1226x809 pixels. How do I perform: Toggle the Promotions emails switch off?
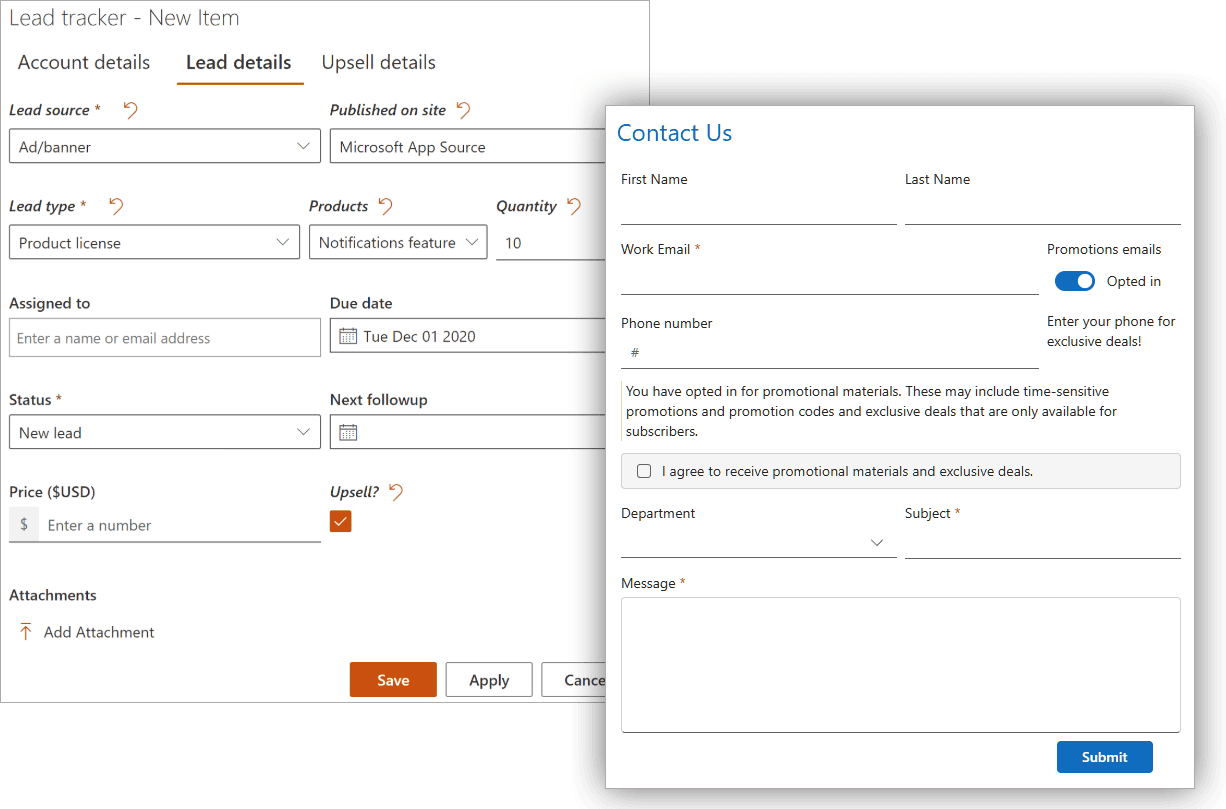point(1075,281)
